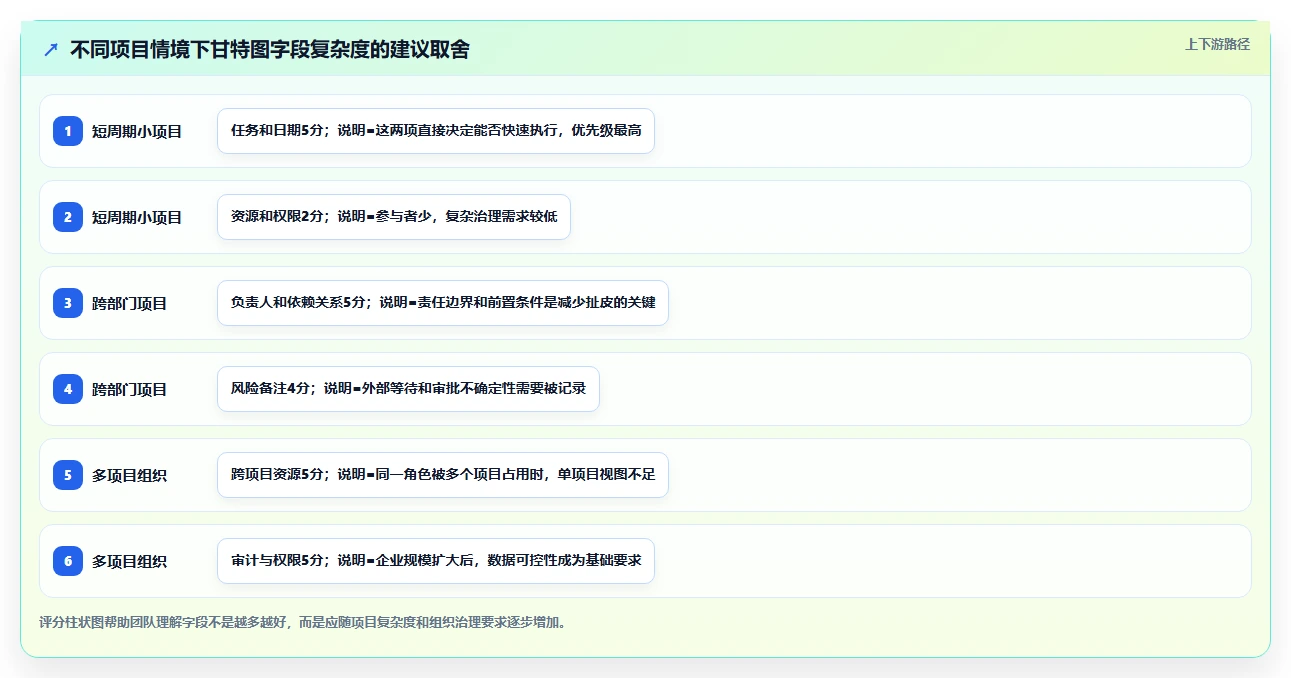Select number badge 6
This screenshot has height=678, width=1291.
(68, 561)
